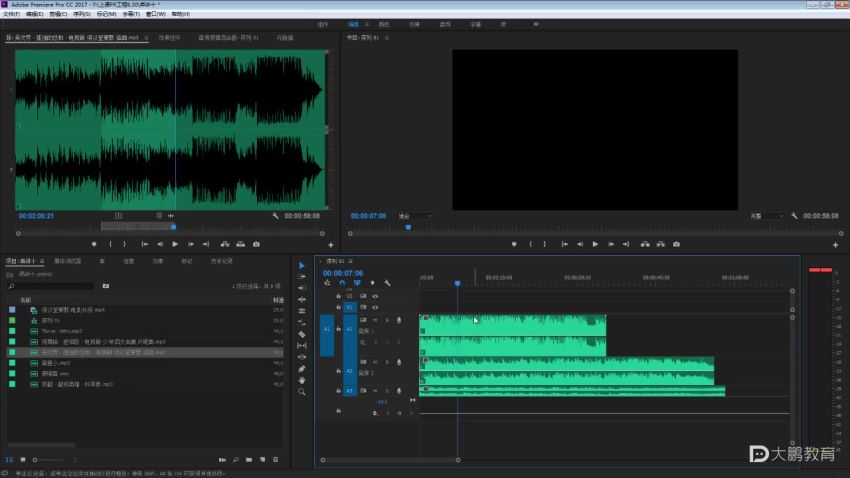Export frame from the Program monitor
Image resolution: width=850 pixels, height=478 pixels.
pyautogui.click(x=677, y=244)
